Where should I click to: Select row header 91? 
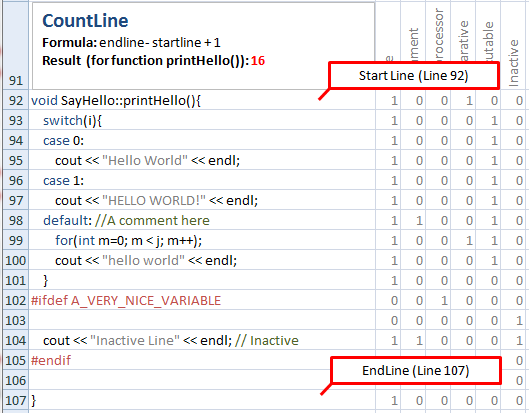click(x=16, y=45)
